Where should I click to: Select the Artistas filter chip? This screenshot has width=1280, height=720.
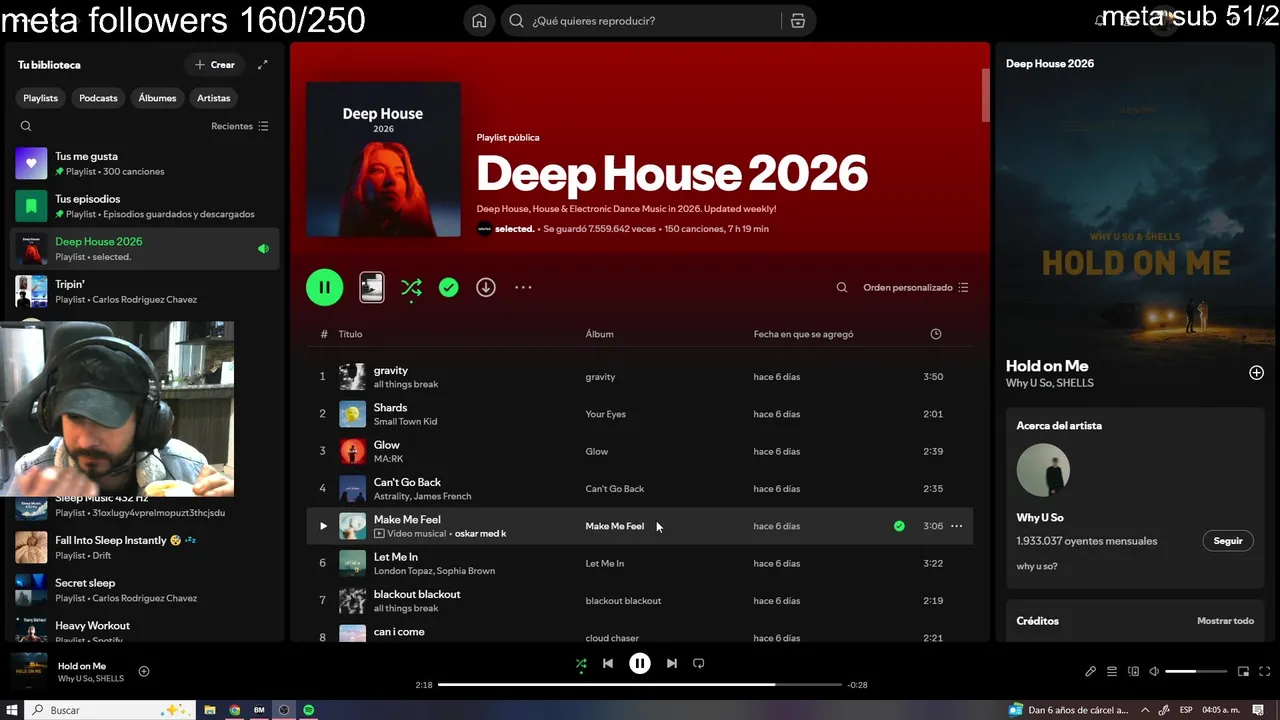pos(214,98)
